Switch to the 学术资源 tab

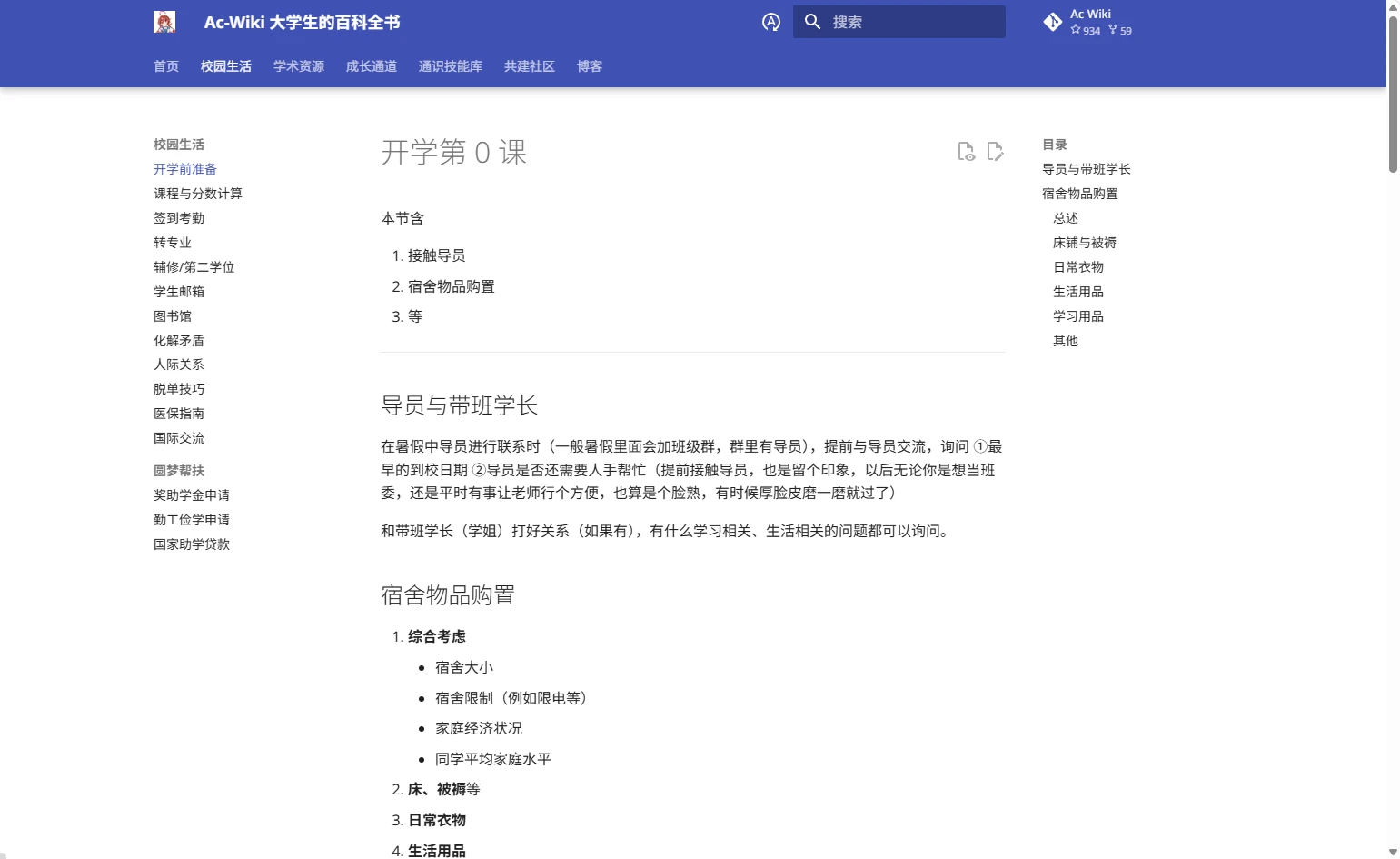point(298,66)
